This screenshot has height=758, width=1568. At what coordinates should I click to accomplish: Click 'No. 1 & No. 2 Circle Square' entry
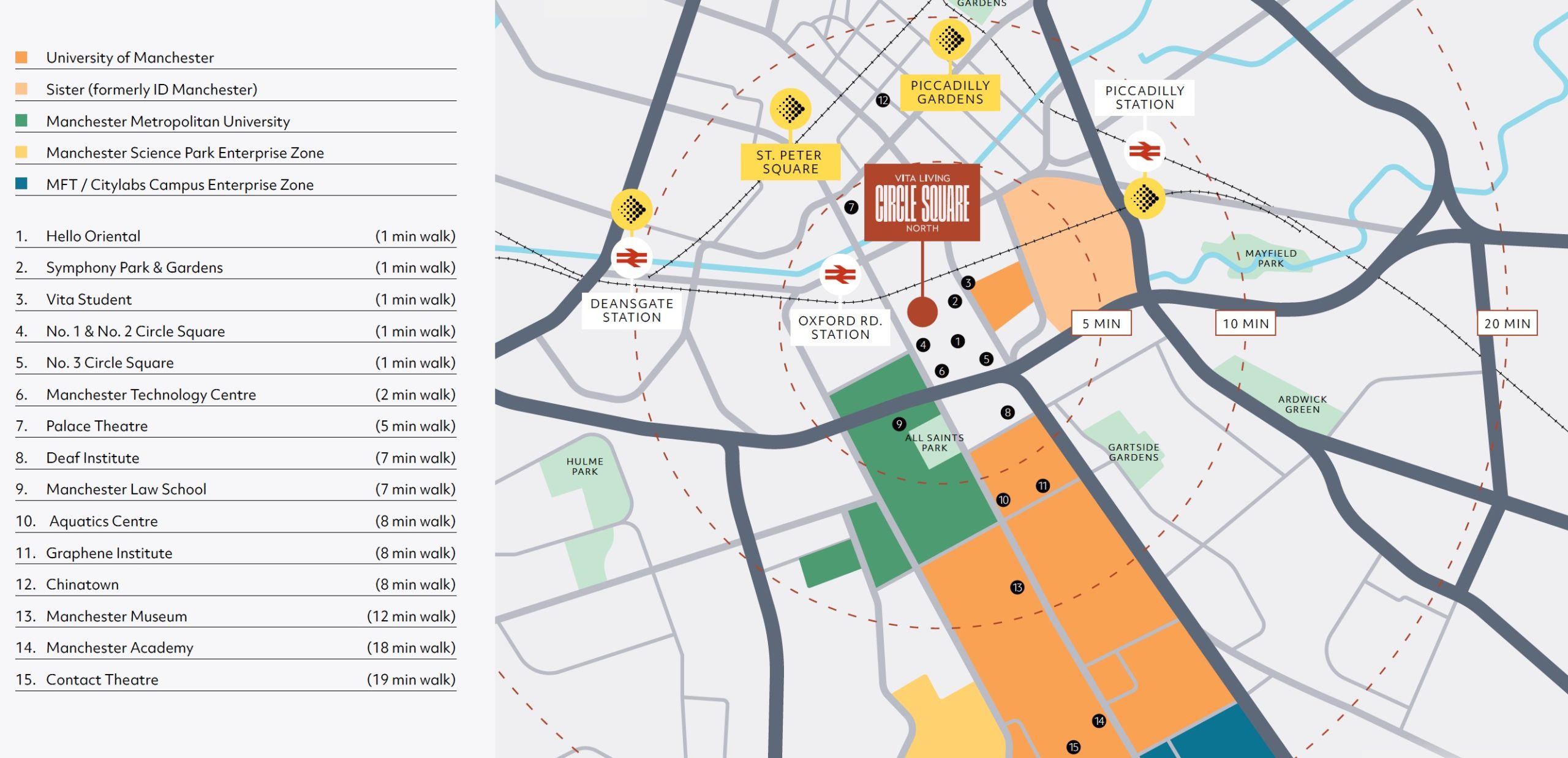tap(135, 331)
